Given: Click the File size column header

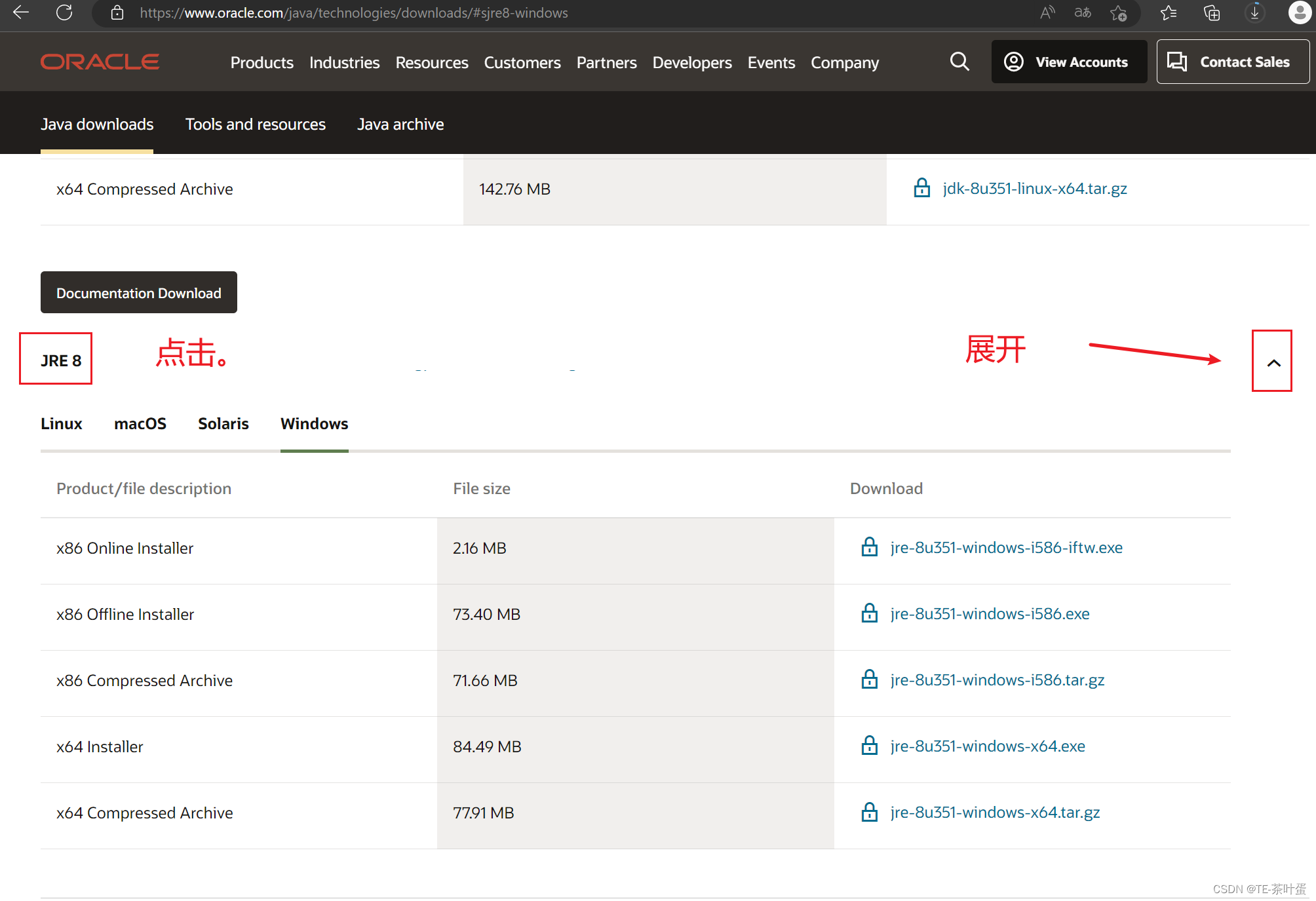Looking at the screenshot, I should 482,488.
